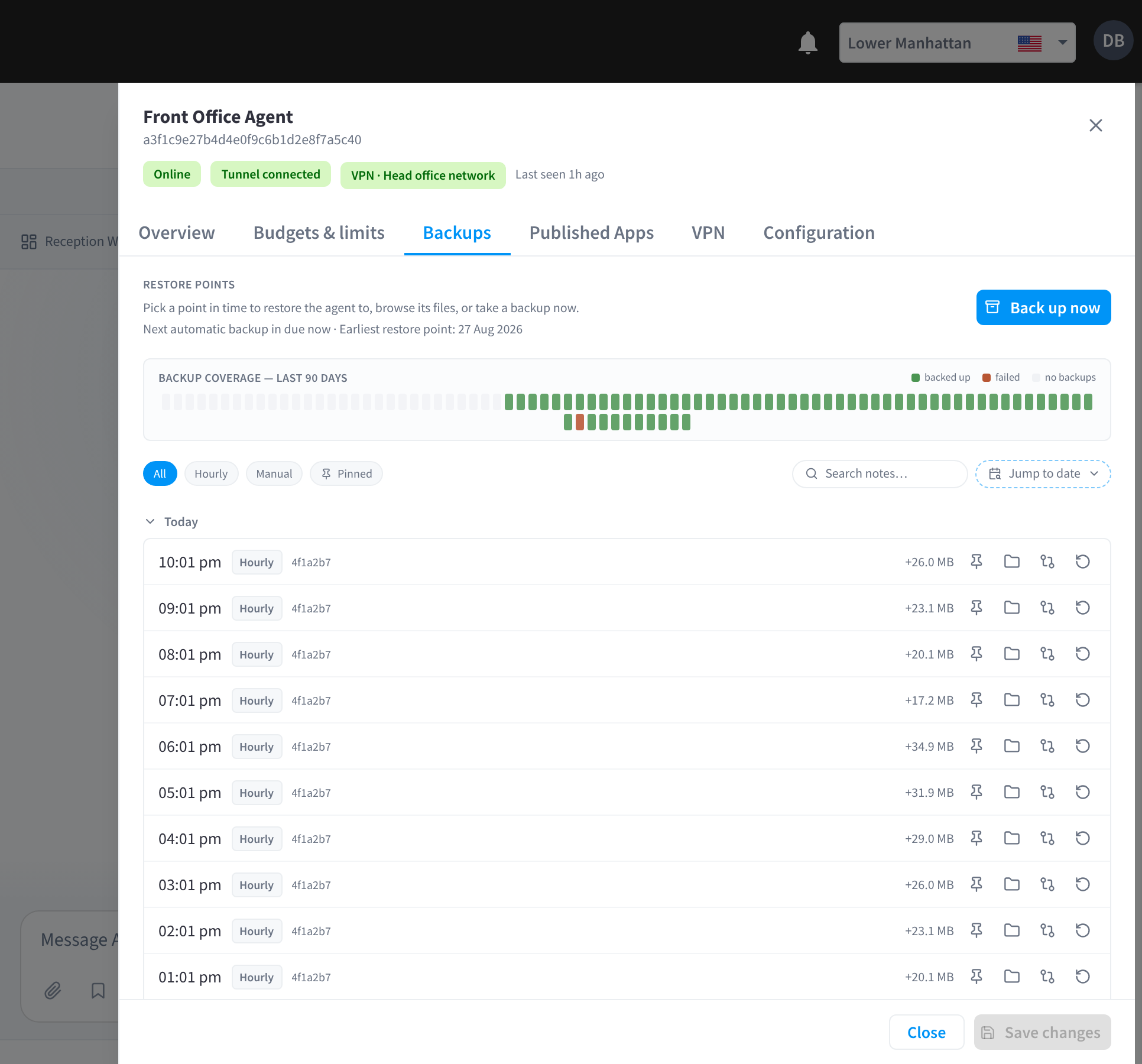1142x1064 pixels.
Task: Go to the Published Apps tab
Action: pos(591,233)
